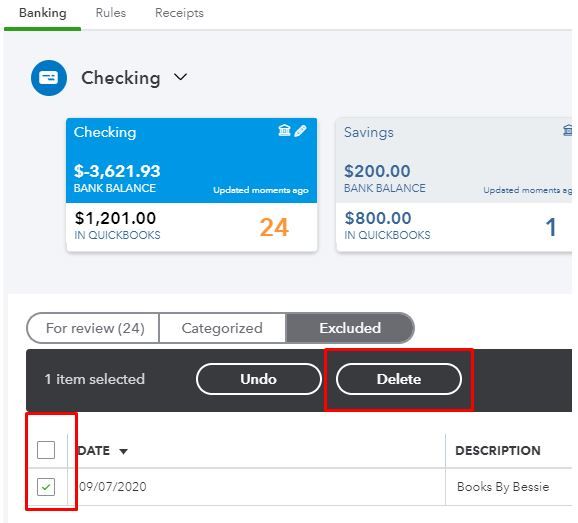Click the bank icon on Checking card
This screenshot has width=578, height=523.
pyautogui.click(x=284, y=130)
